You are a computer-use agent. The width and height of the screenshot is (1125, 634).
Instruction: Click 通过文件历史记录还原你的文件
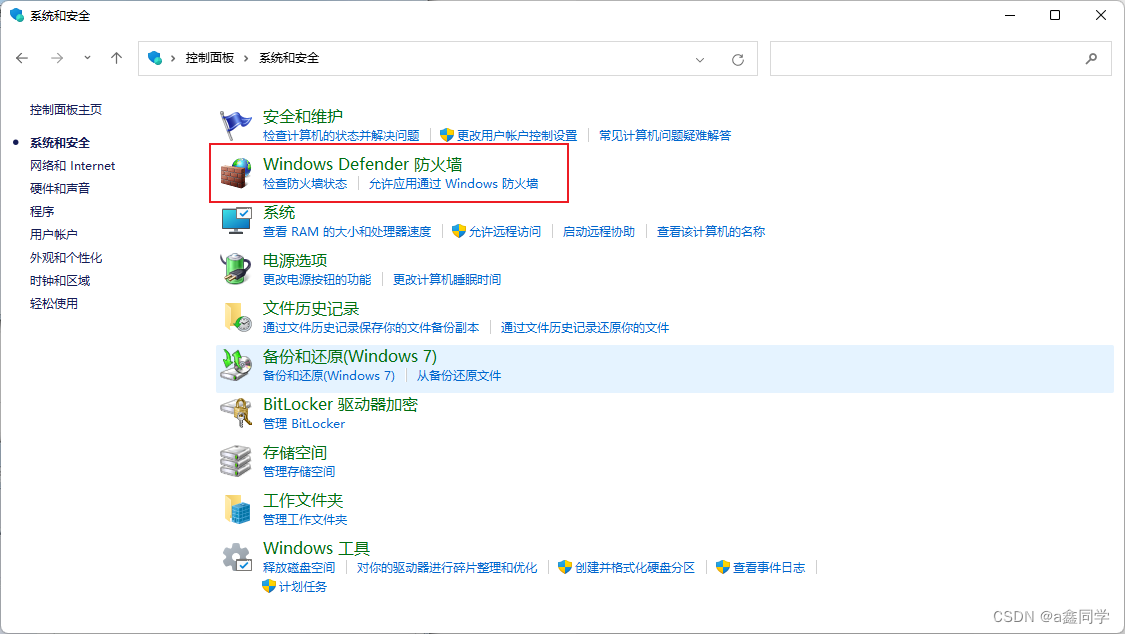tap(585, 328)
